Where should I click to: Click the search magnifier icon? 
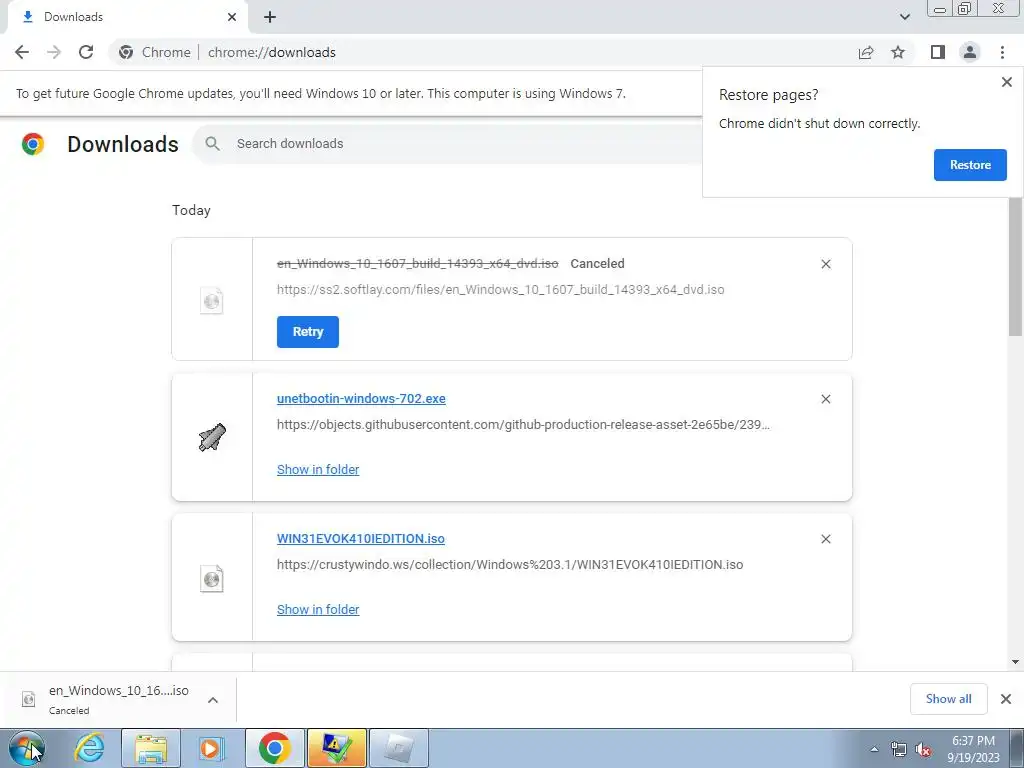[212, 144]
